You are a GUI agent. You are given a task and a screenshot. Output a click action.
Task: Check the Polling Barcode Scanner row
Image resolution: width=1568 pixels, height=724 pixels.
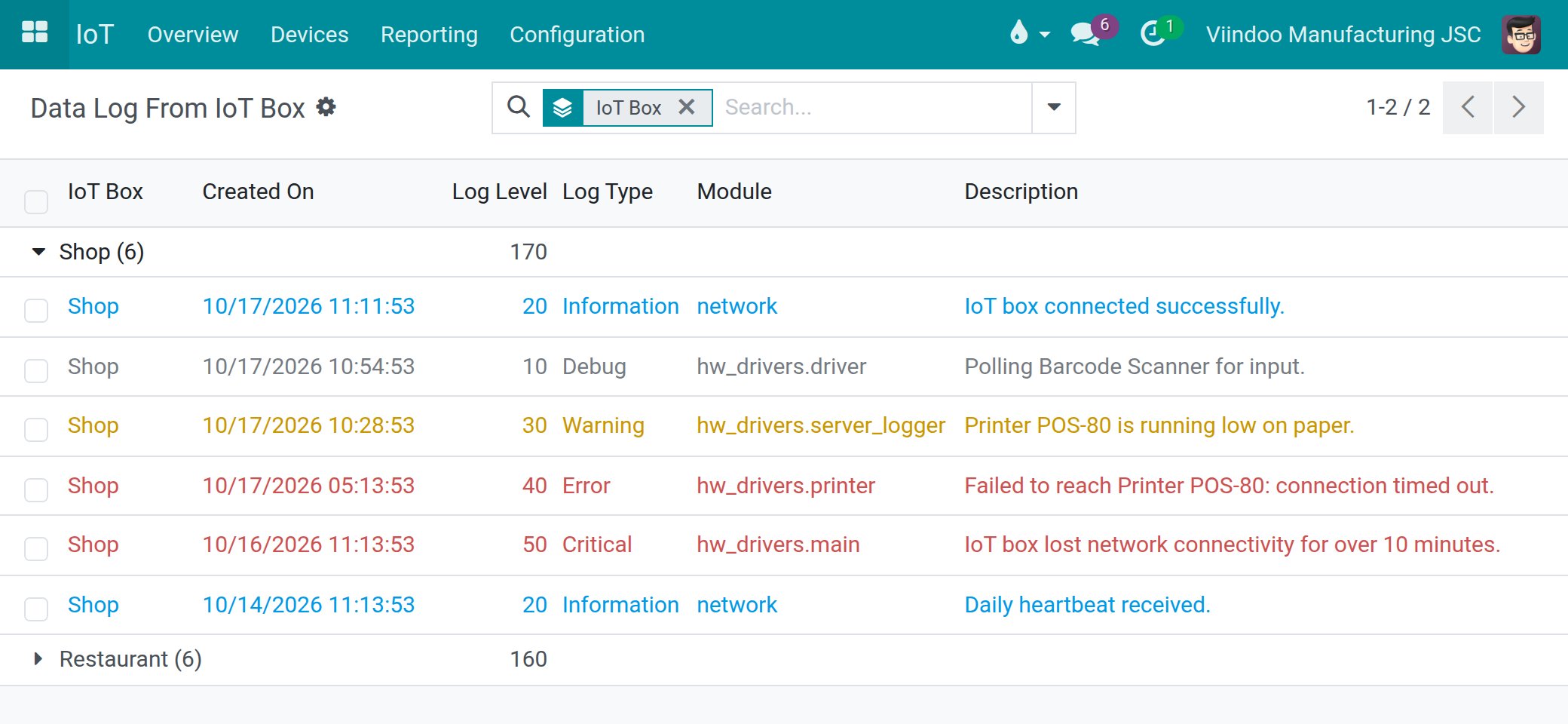pyautogui.click(x=36, y=370)
